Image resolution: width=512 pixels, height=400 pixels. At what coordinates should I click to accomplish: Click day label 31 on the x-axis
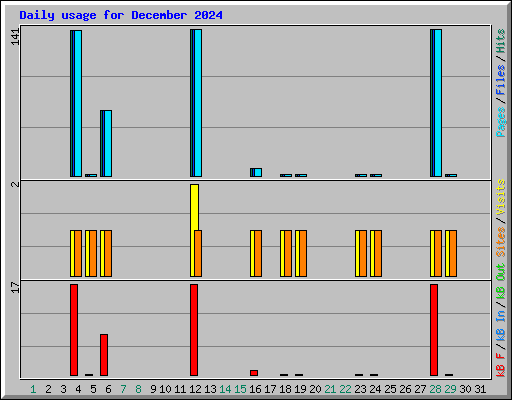tap(480, 389)
